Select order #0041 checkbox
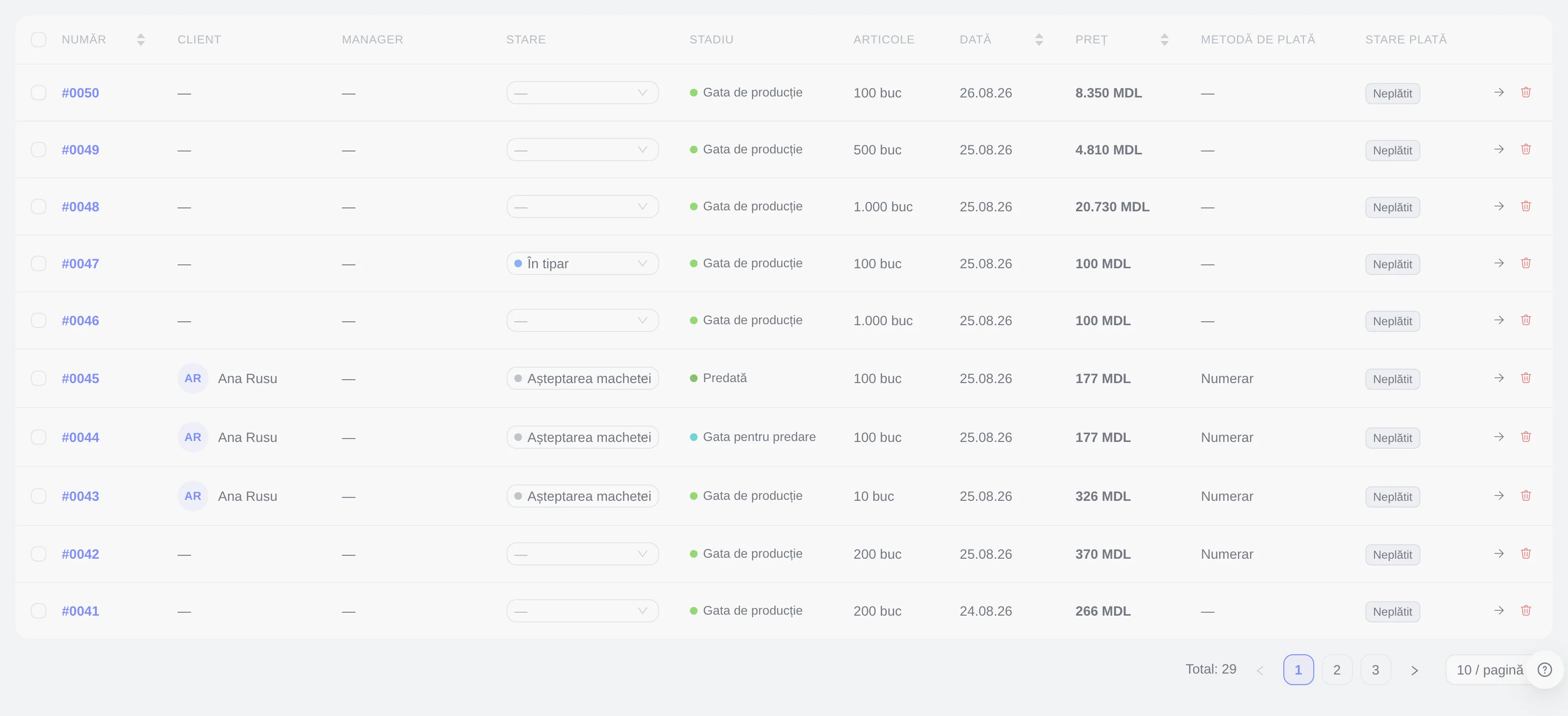1568x716 pixels. coord(38,611)
